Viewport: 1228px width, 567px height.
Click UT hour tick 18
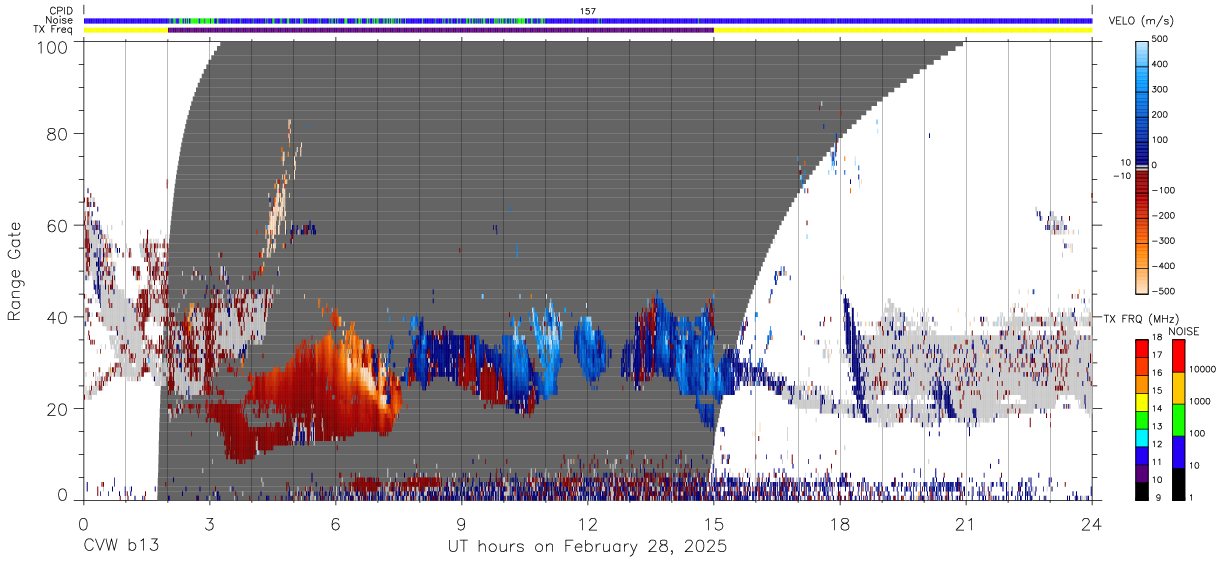point(840,523)
